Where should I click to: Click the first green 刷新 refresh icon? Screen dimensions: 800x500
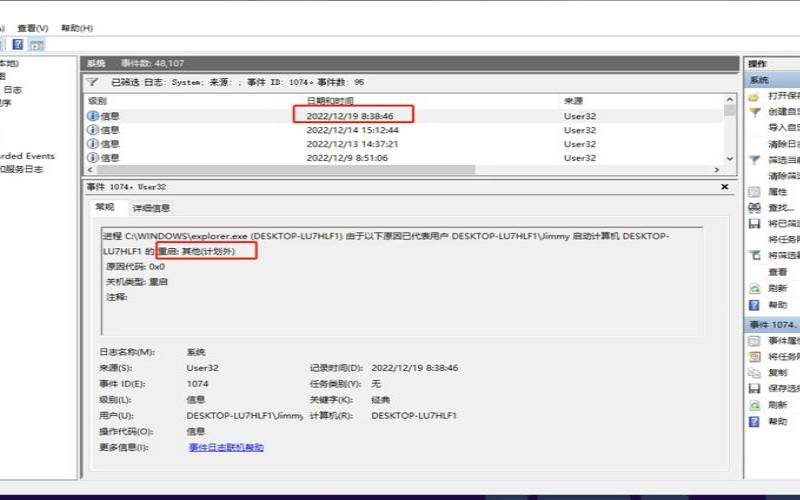[x=755, y=288]
